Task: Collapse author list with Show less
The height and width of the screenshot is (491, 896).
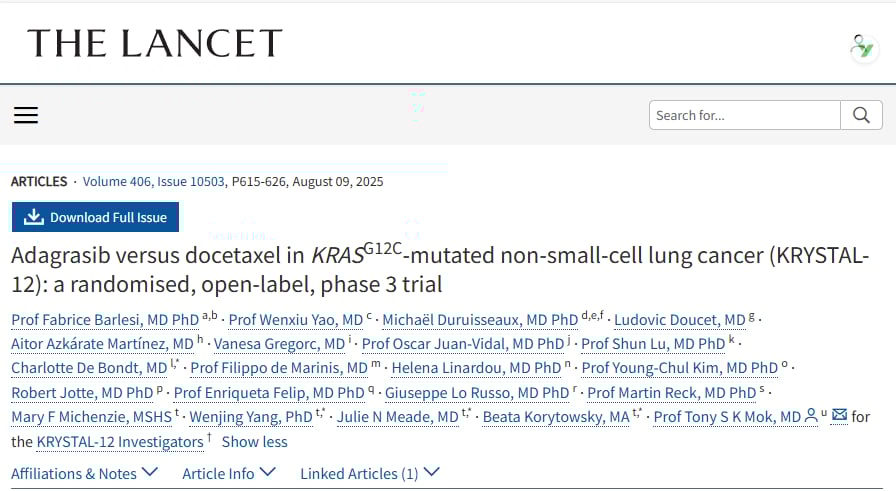Action: tap(254, 441)
